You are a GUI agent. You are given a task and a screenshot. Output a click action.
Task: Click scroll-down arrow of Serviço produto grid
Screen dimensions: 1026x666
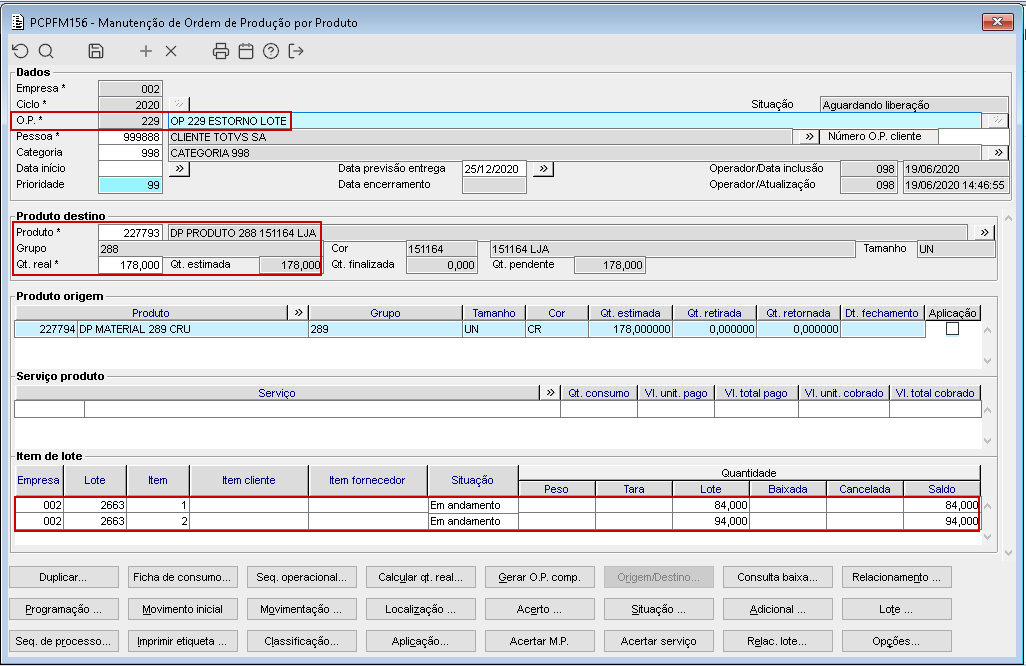[x=987, y=441]
